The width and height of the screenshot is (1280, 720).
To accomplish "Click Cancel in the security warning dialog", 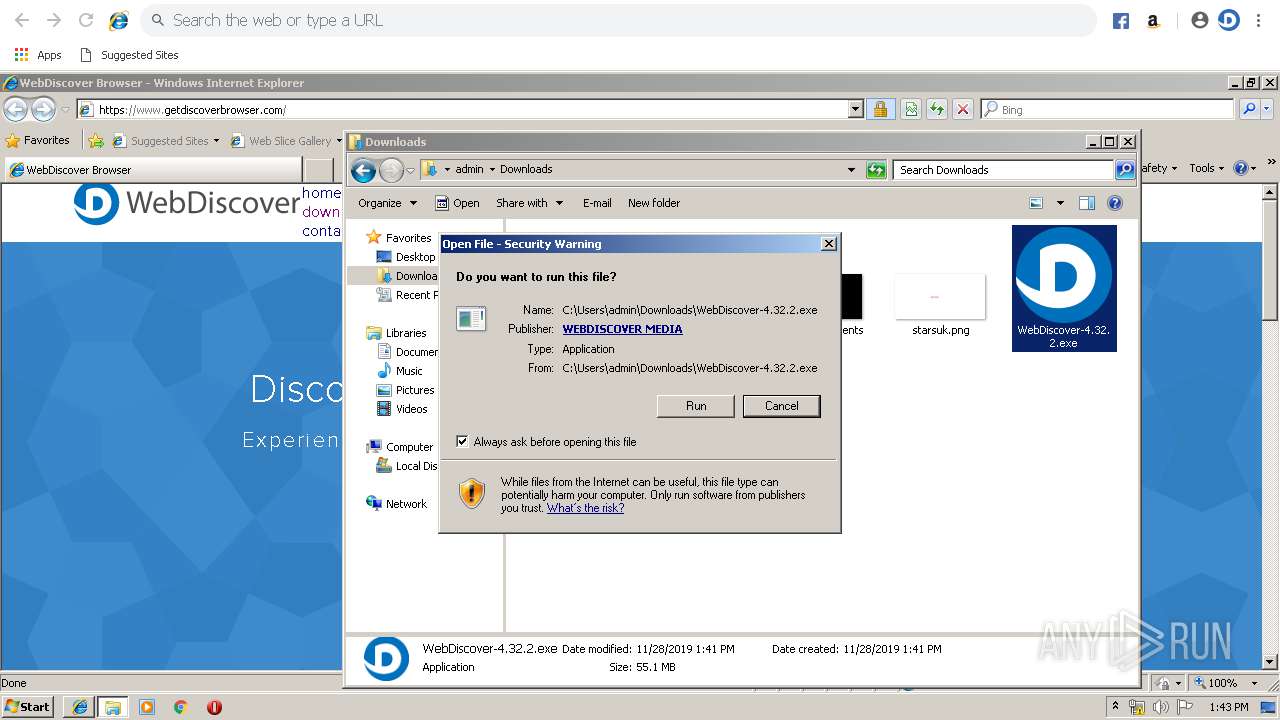I will point(781,406).
